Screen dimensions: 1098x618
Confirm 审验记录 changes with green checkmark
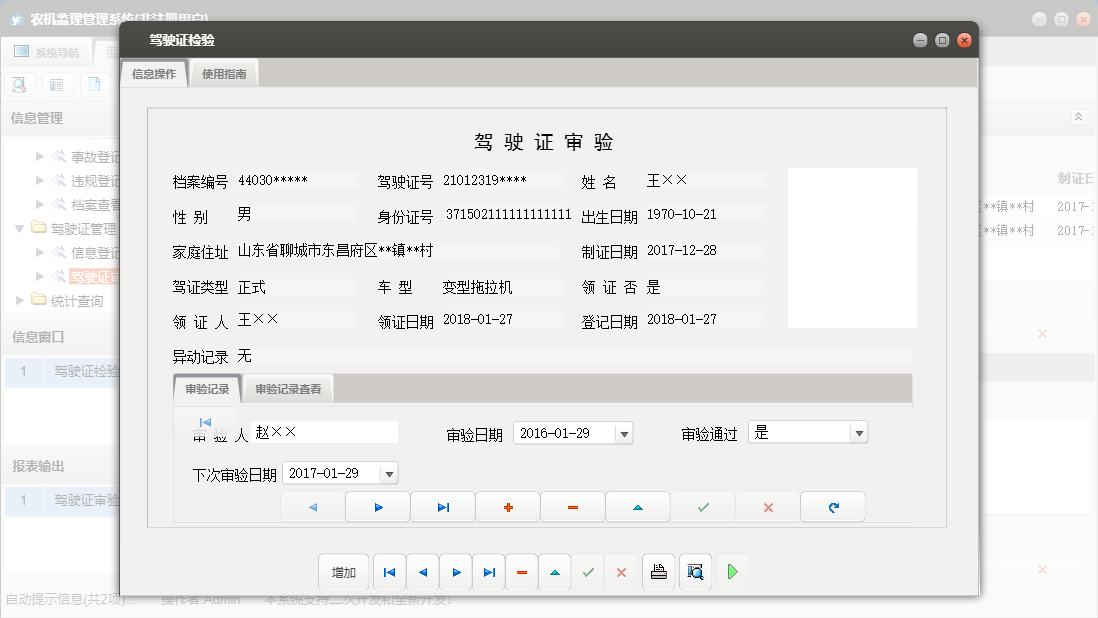tap(702, 507)
